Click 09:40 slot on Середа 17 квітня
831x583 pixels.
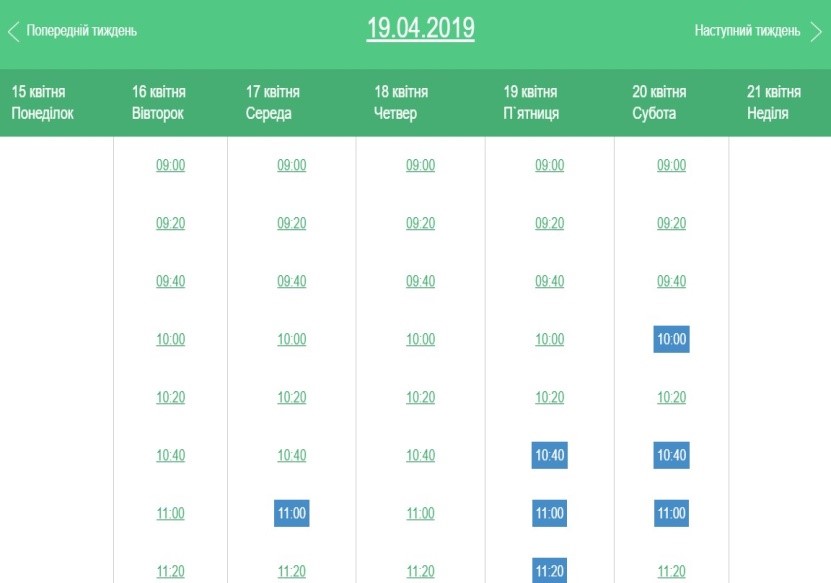(x=291, y=281)
